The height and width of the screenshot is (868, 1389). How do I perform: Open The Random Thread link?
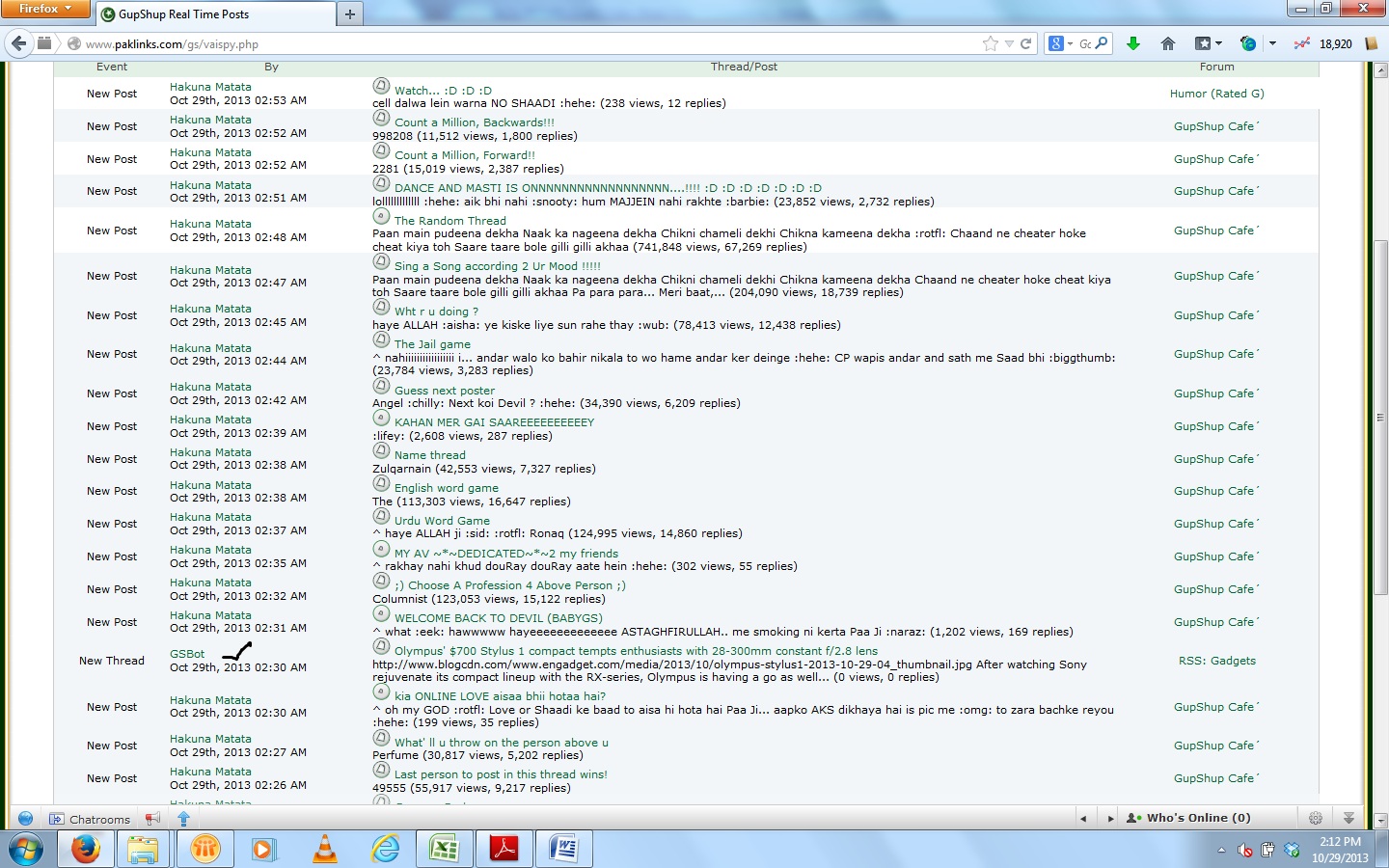tap(449, 221)
